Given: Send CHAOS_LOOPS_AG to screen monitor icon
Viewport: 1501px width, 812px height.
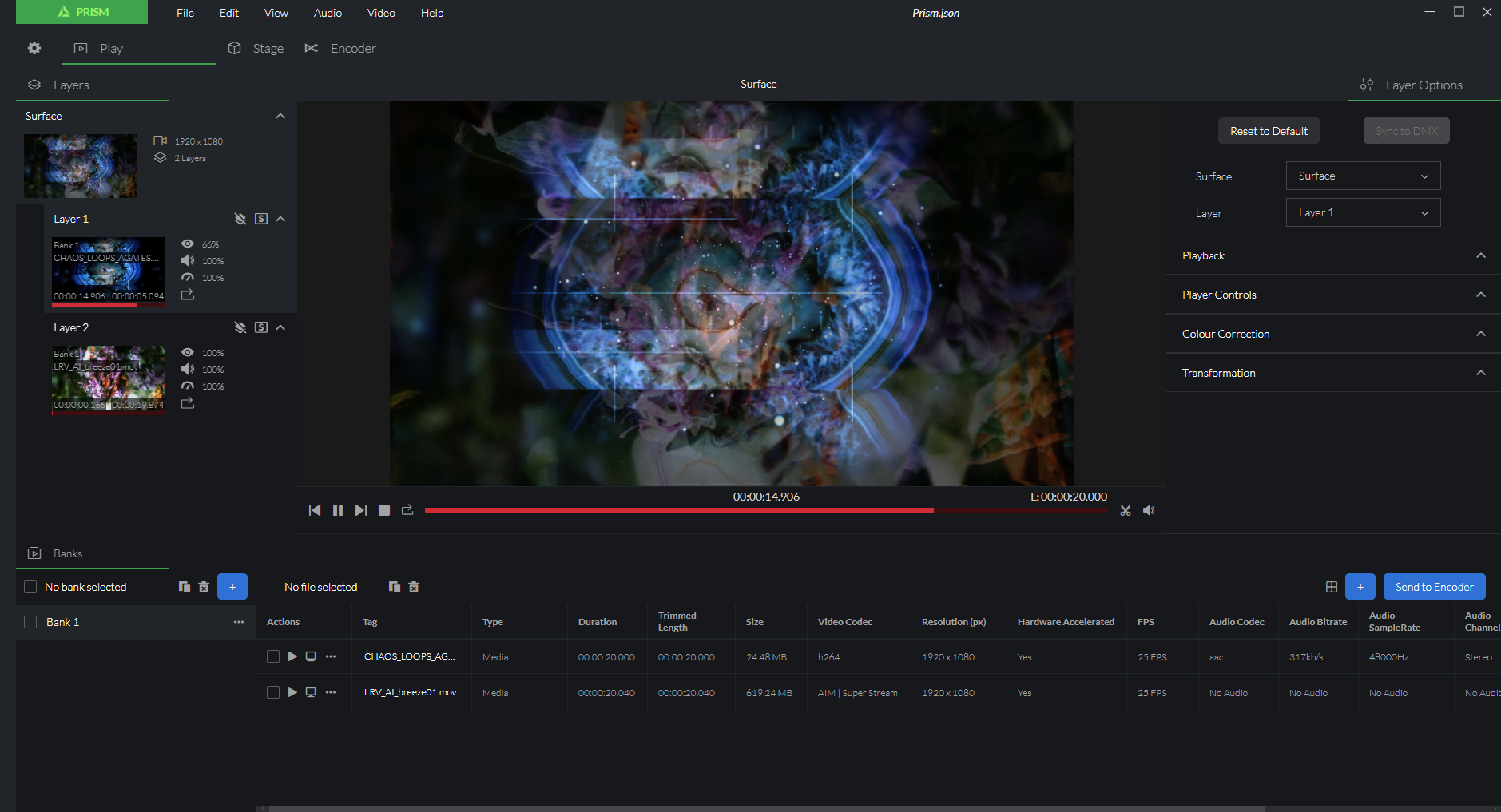Looking at the screenshot, I should coord(311,656).
